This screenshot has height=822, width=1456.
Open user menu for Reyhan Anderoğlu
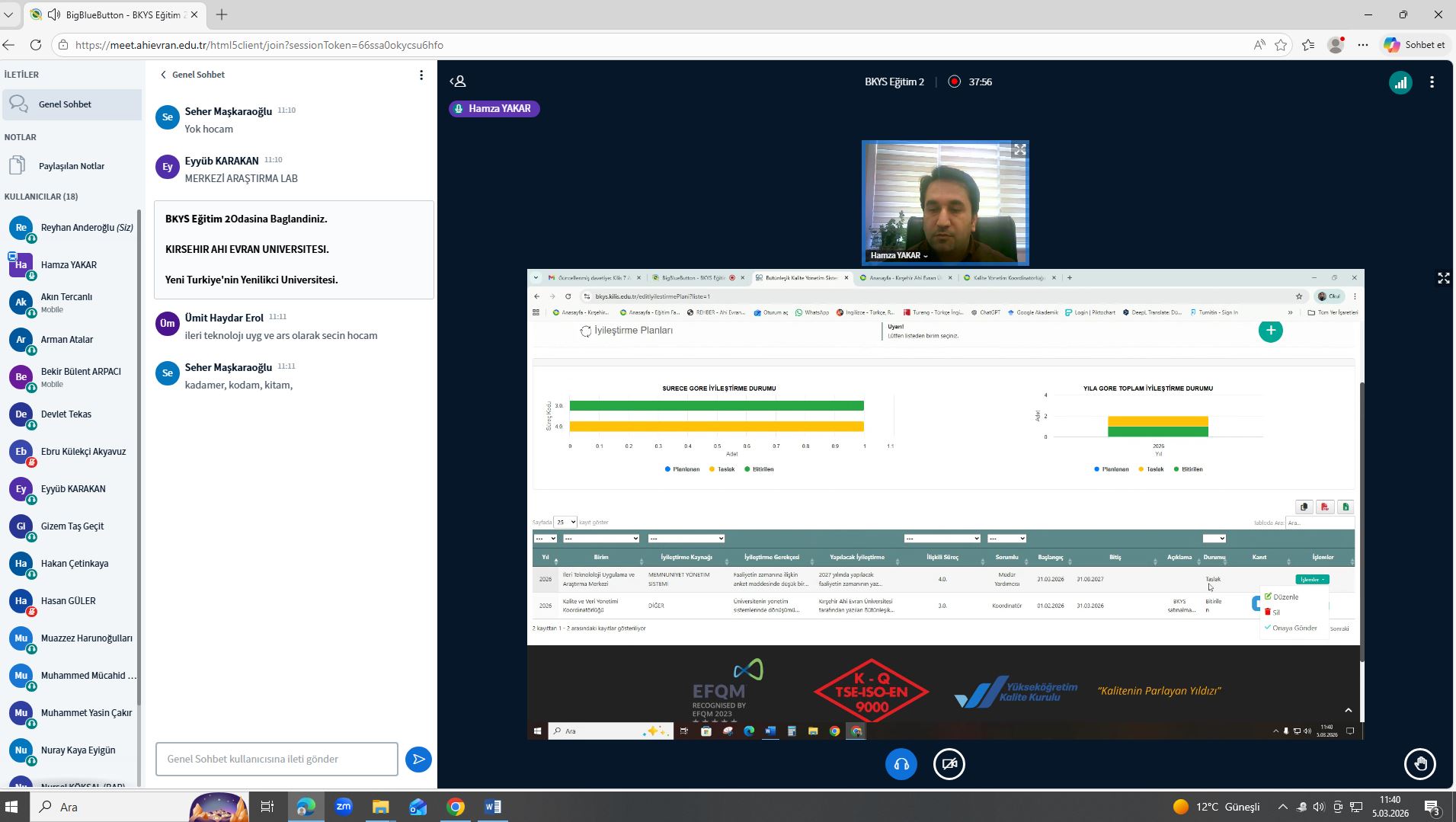[x=72, y=227]
